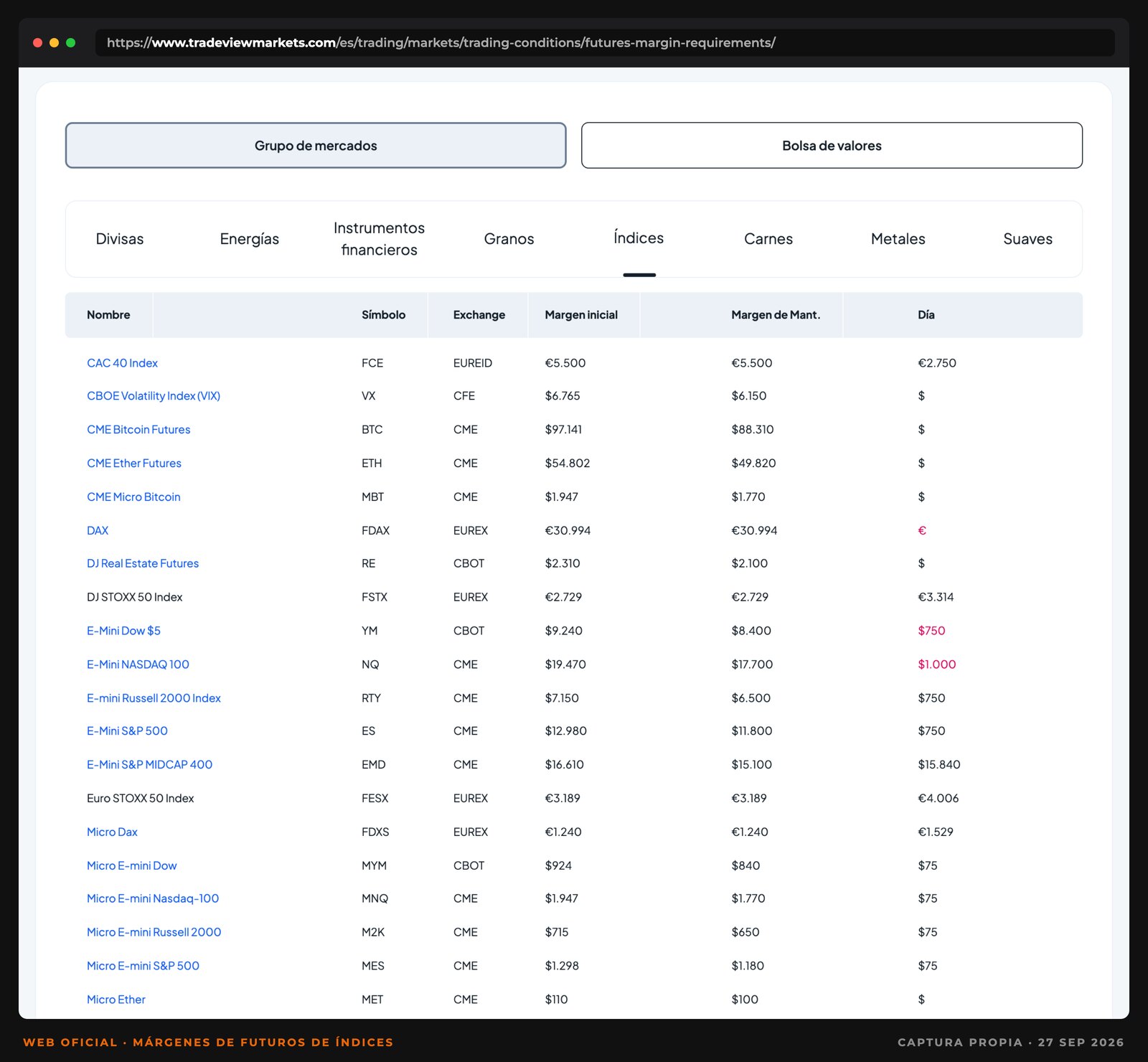The width and height of the screenshot is (1148, 1062).
Task: Click the Día column header
Action: click(x=926, y=315)
